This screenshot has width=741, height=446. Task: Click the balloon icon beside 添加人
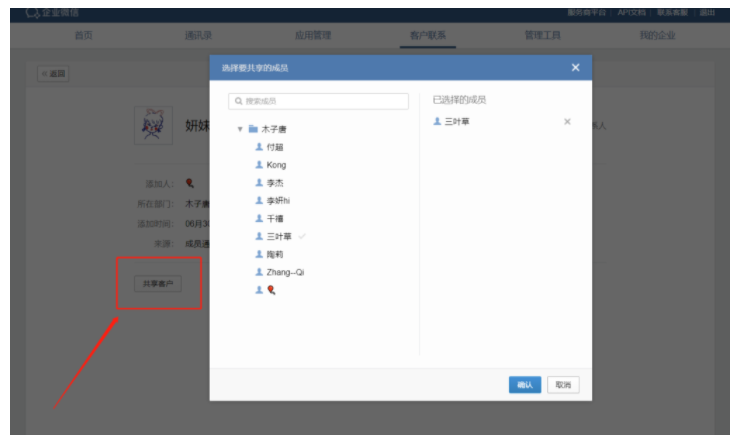tap(190, 183)
